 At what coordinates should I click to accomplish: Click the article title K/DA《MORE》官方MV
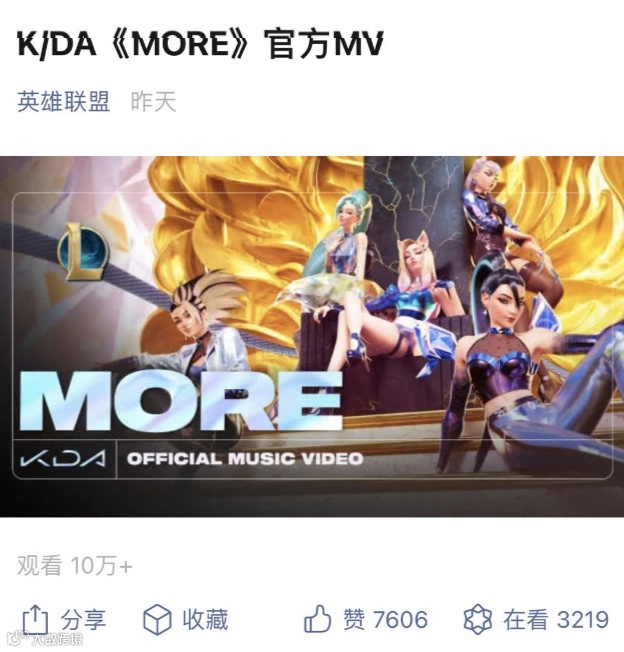200,43
